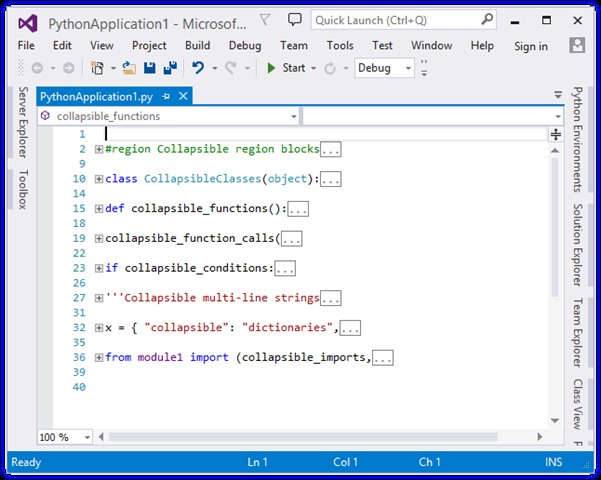This screenshot has width=601, height=480.
Task: Open the feedback speech bubble icon
Action: (x=294, y=19)
